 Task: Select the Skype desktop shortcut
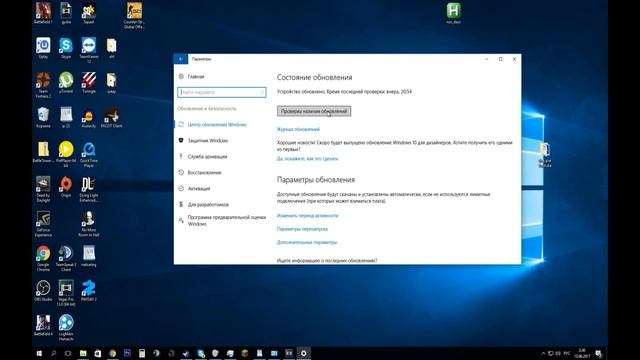point(66,48)
